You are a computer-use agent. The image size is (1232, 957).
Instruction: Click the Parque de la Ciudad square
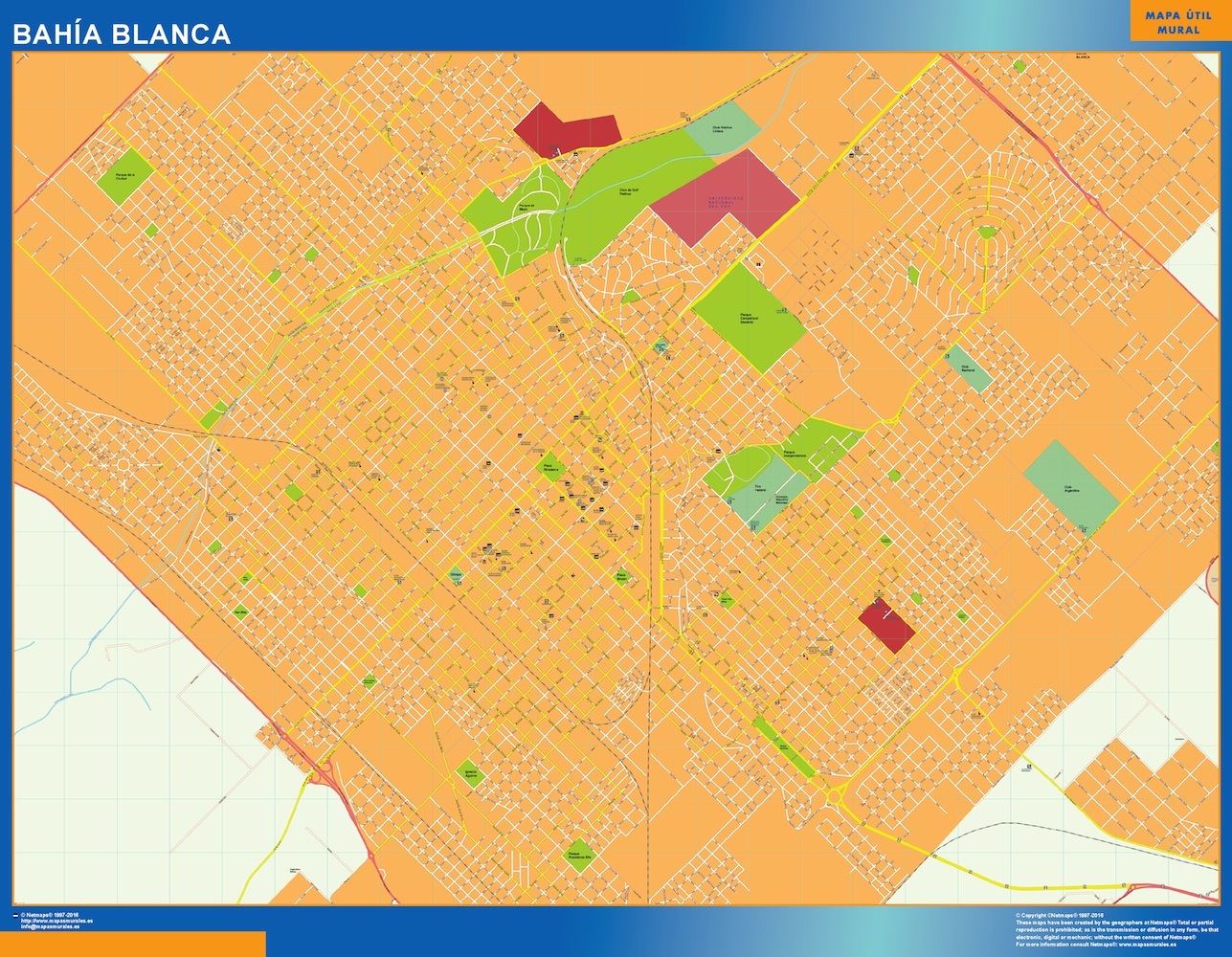(125, 175)
